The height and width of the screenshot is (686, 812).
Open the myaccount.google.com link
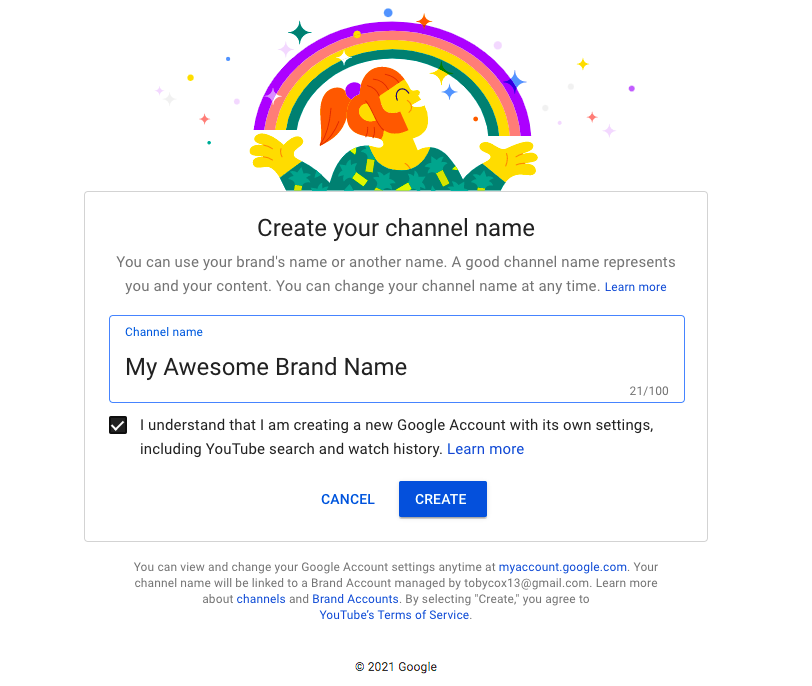click(x=562, y=567)
